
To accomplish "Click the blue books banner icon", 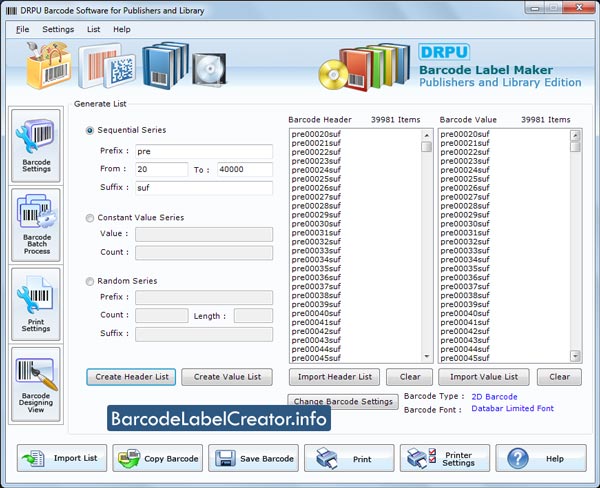I will [165, 65].
